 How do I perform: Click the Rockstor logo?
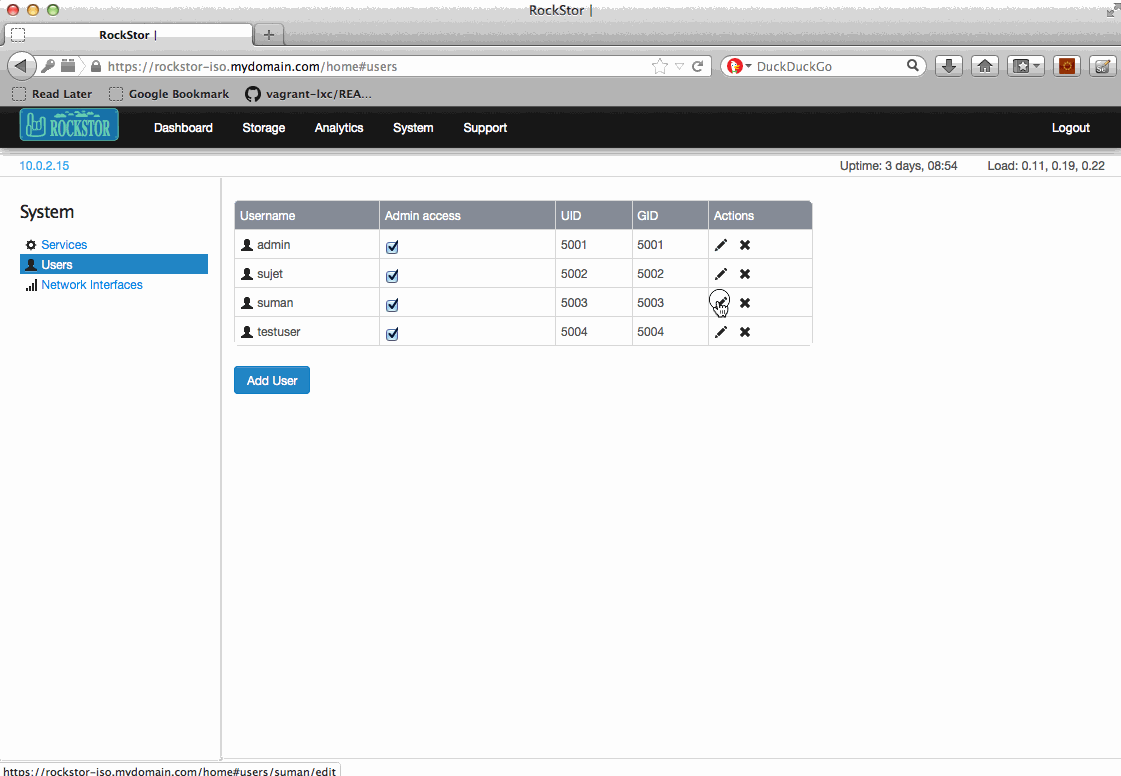[69, 125]
